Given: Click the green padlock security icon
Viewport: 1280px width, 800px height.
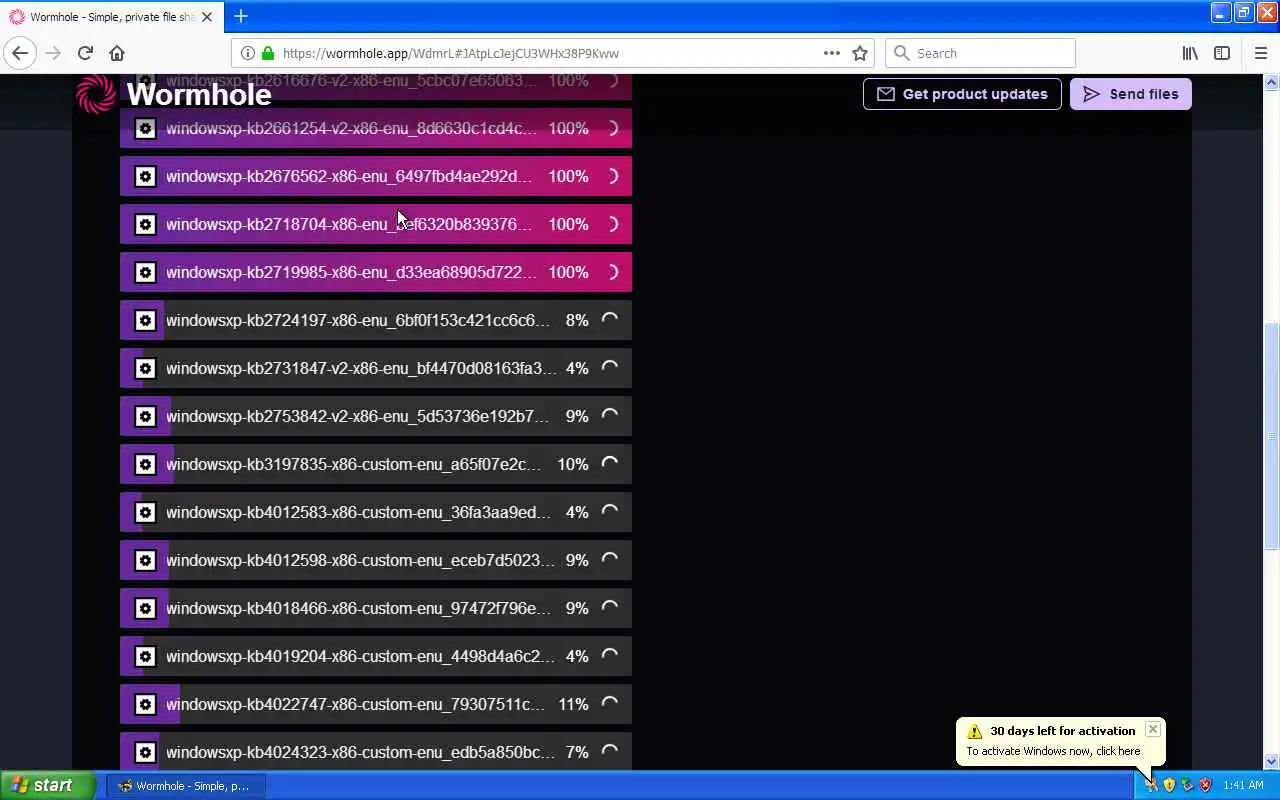Looking at the screenshot, I should 268,53.
